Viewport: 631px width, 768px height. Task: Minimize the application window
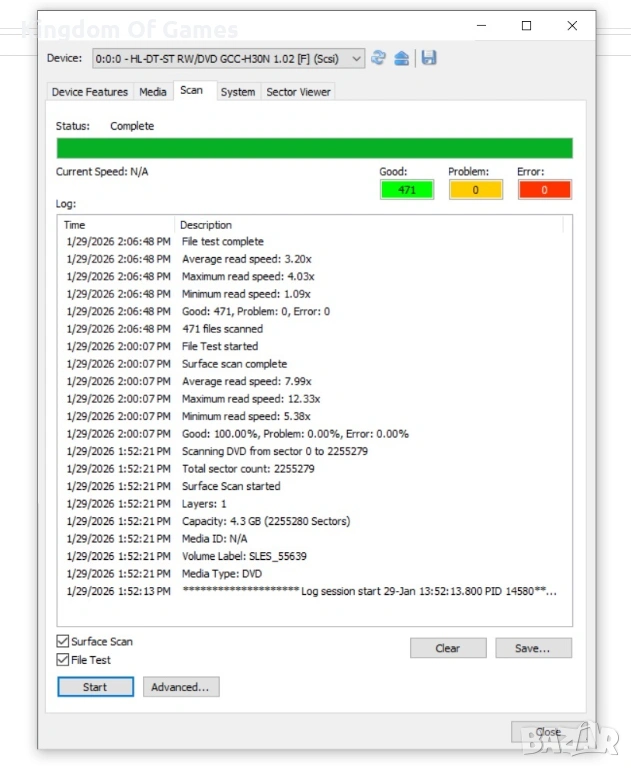481,27
